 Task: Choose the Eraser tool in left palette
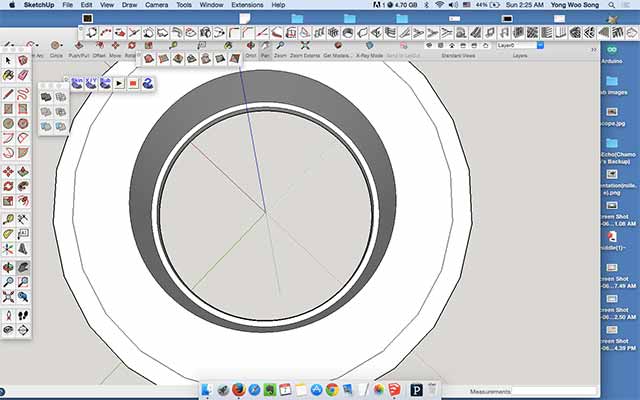point(23,75)
